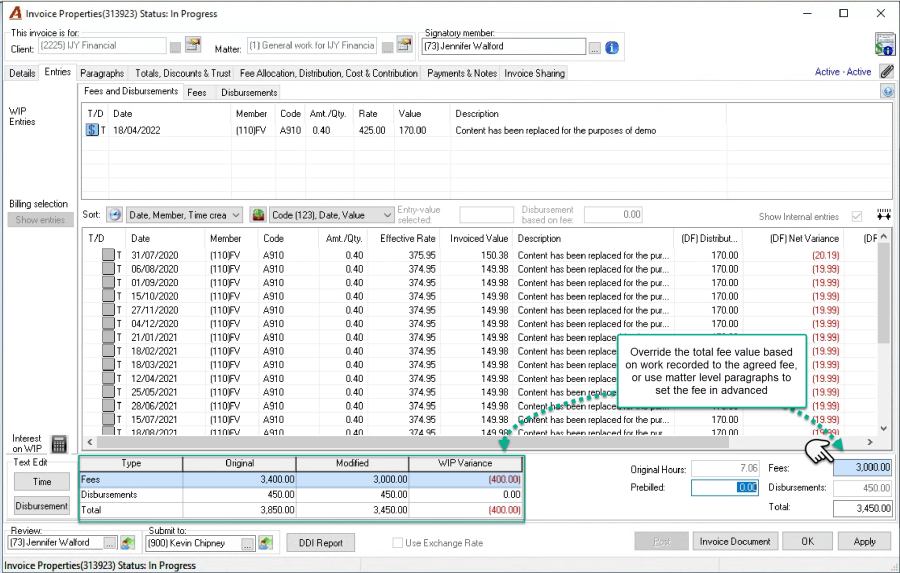
Task: Tick the checkbox for the 15/10/2020 entry
Action: (x=108, y=296)
